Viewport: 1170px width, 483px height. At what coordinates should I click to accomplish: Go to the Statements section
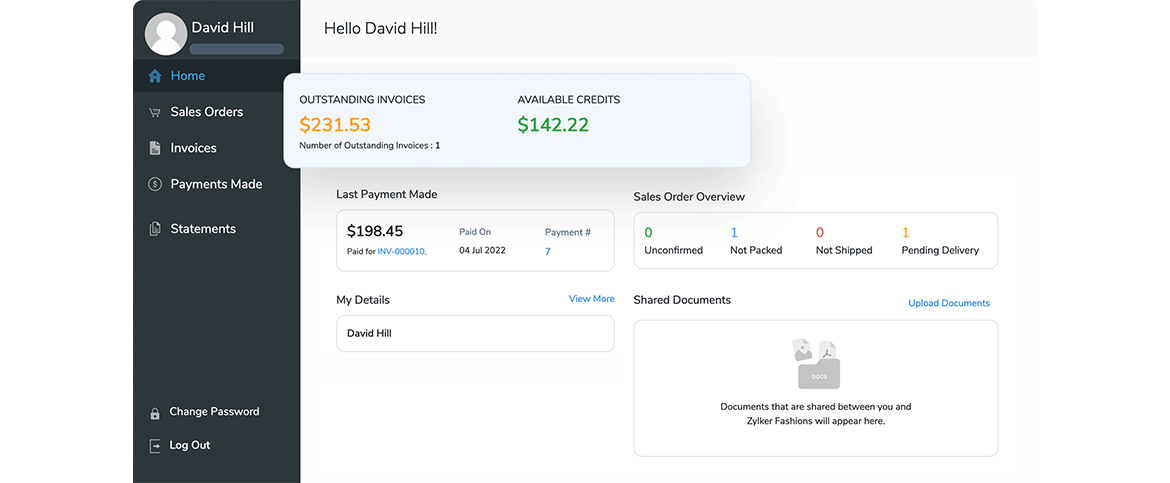click(x=203, y=229)
